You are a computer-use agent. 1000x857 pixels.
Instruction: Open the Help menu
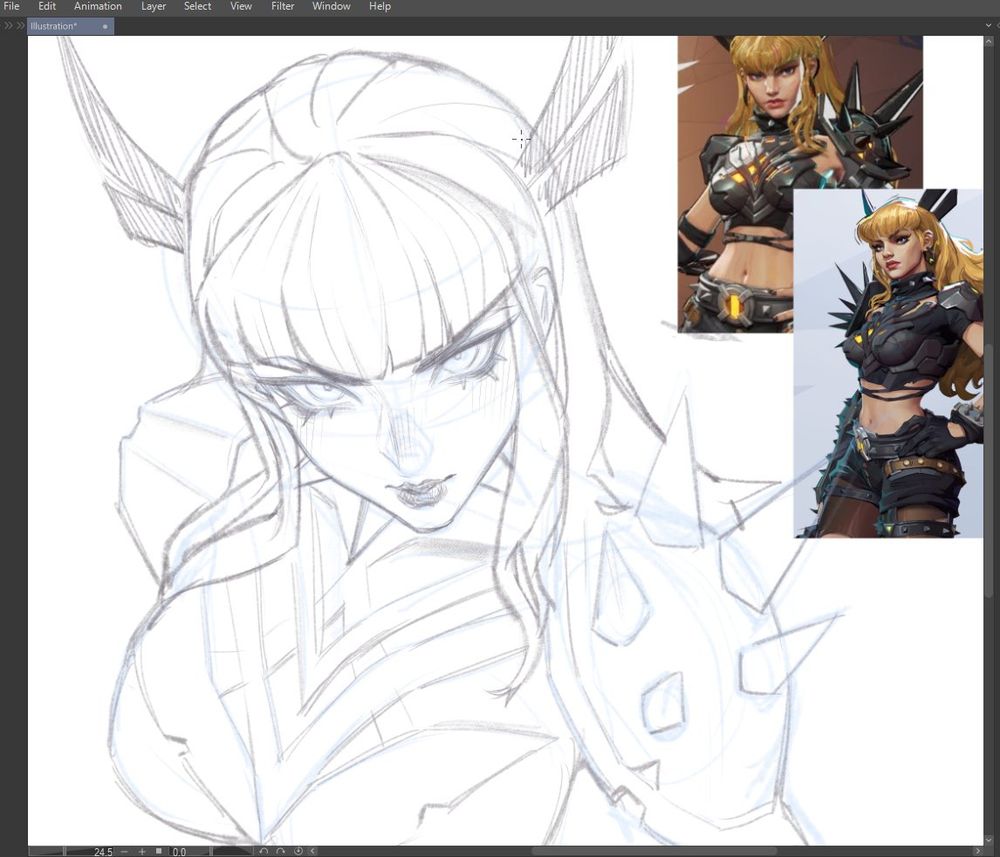(x=379, y=6)
